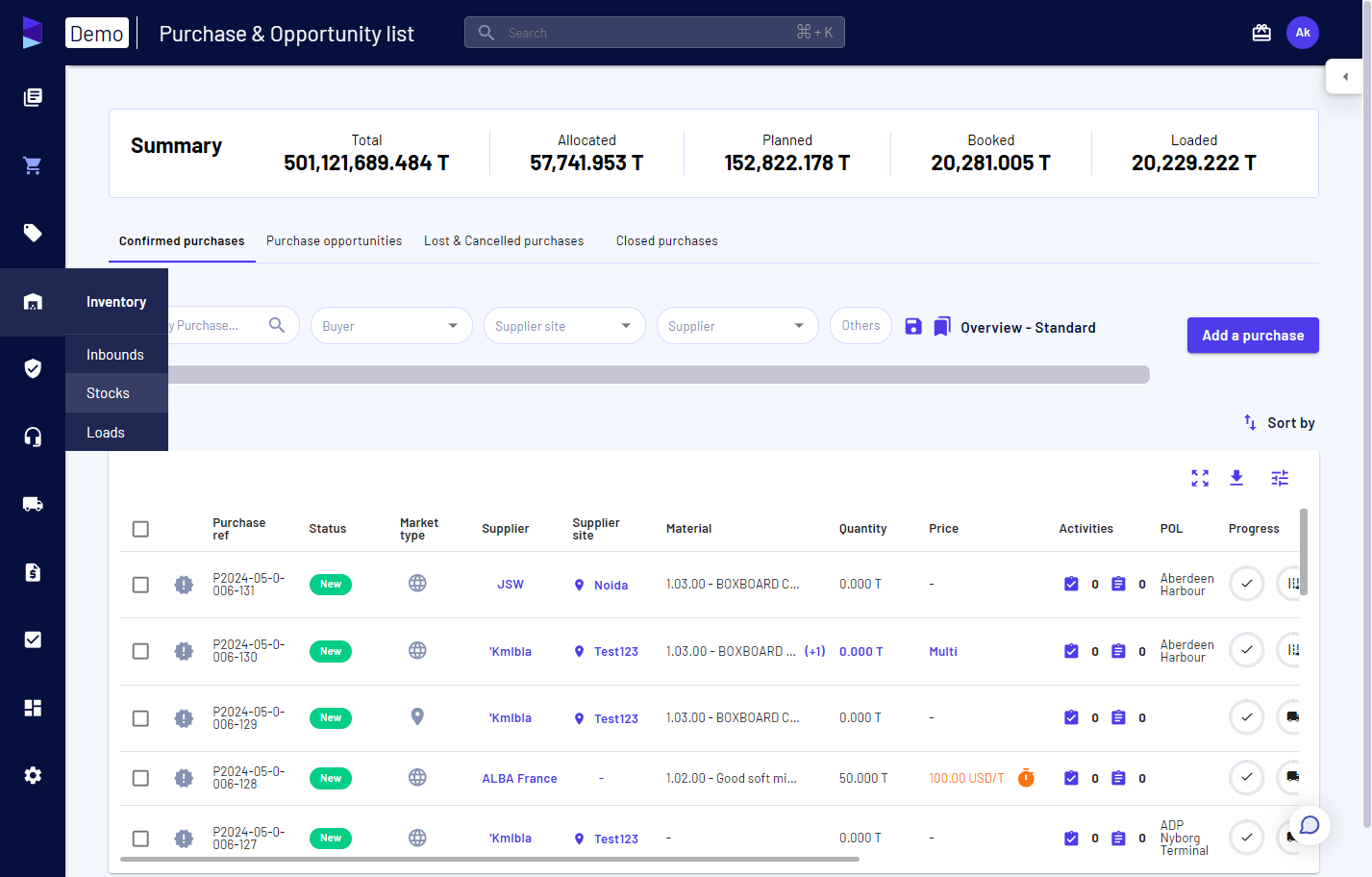Screen dimensions: 1372x877
Task: Check the row P2024-05-0-006-130
Action: click(140, 651)
